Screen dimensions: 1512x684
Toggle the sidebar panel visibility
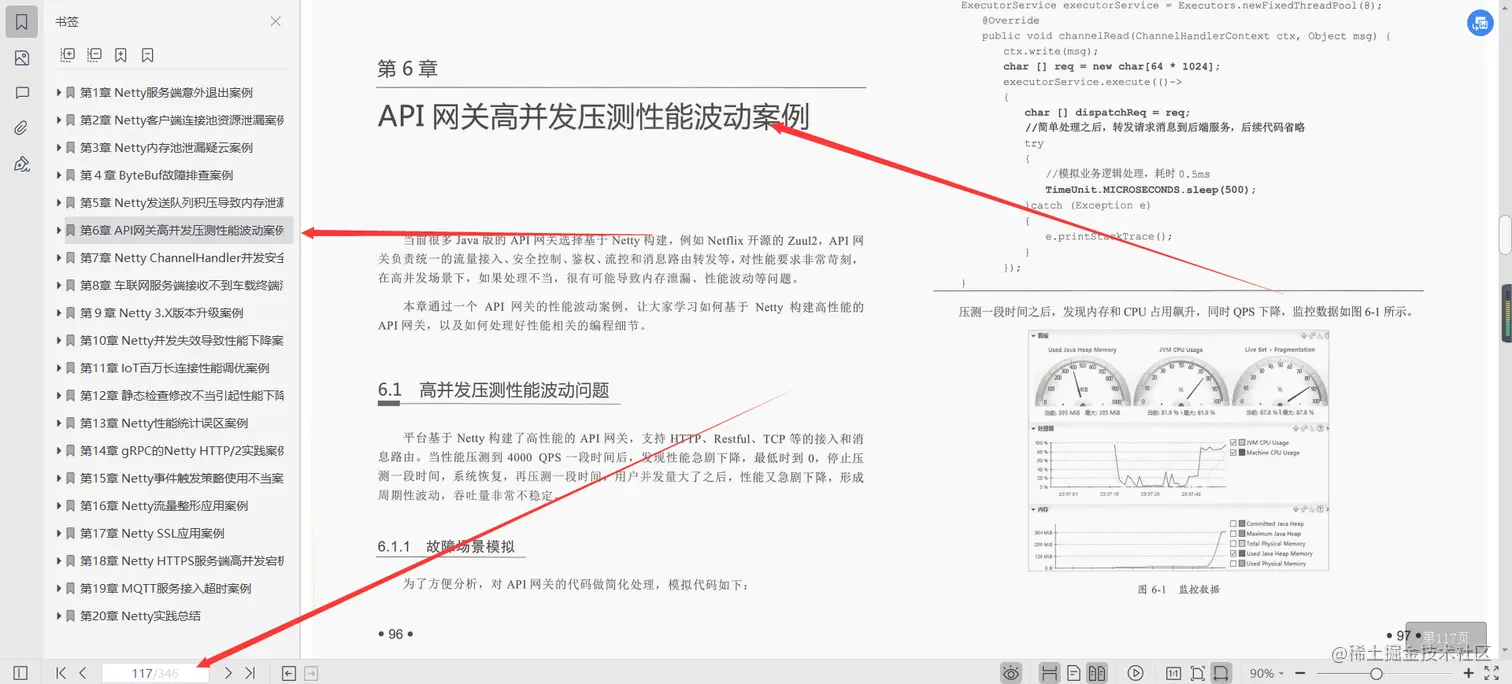coord(20,672)
